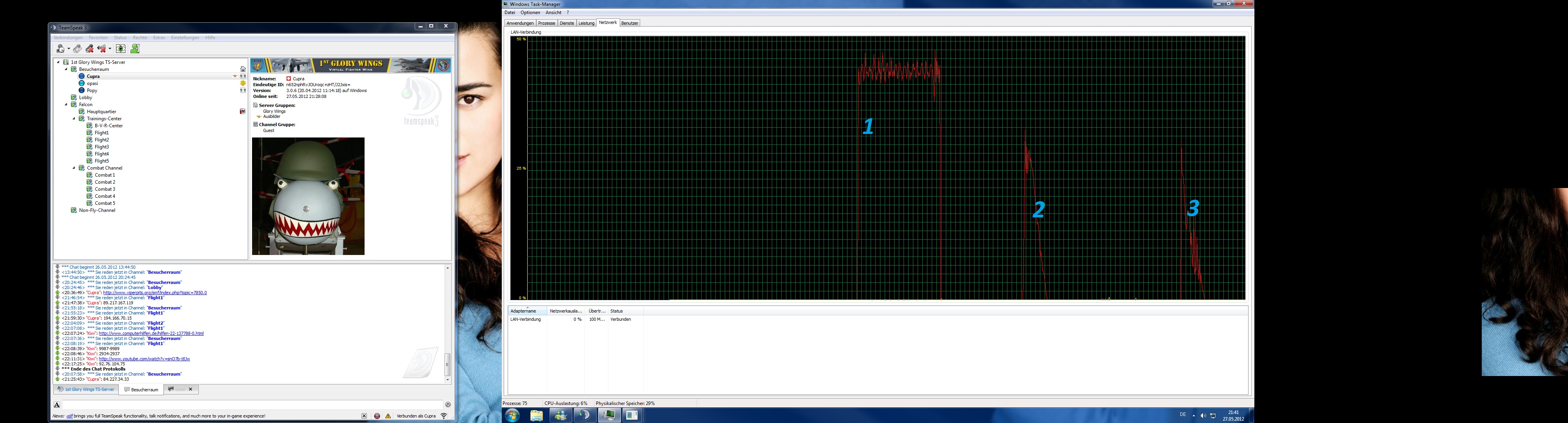Select the Non-Fly-Channel
This screenshot has height=423, width=1568.
(97, 210)
